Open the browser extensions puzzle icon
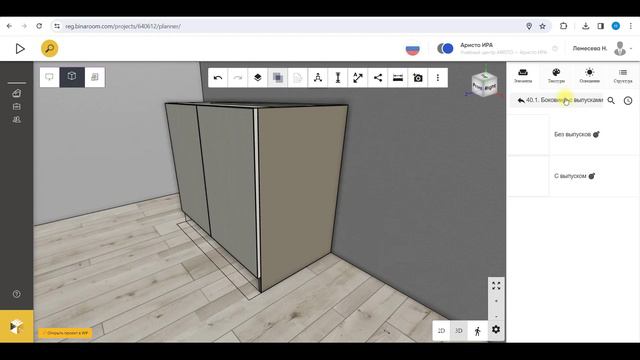This screenshot has width=640, height=360. (564, 26)
